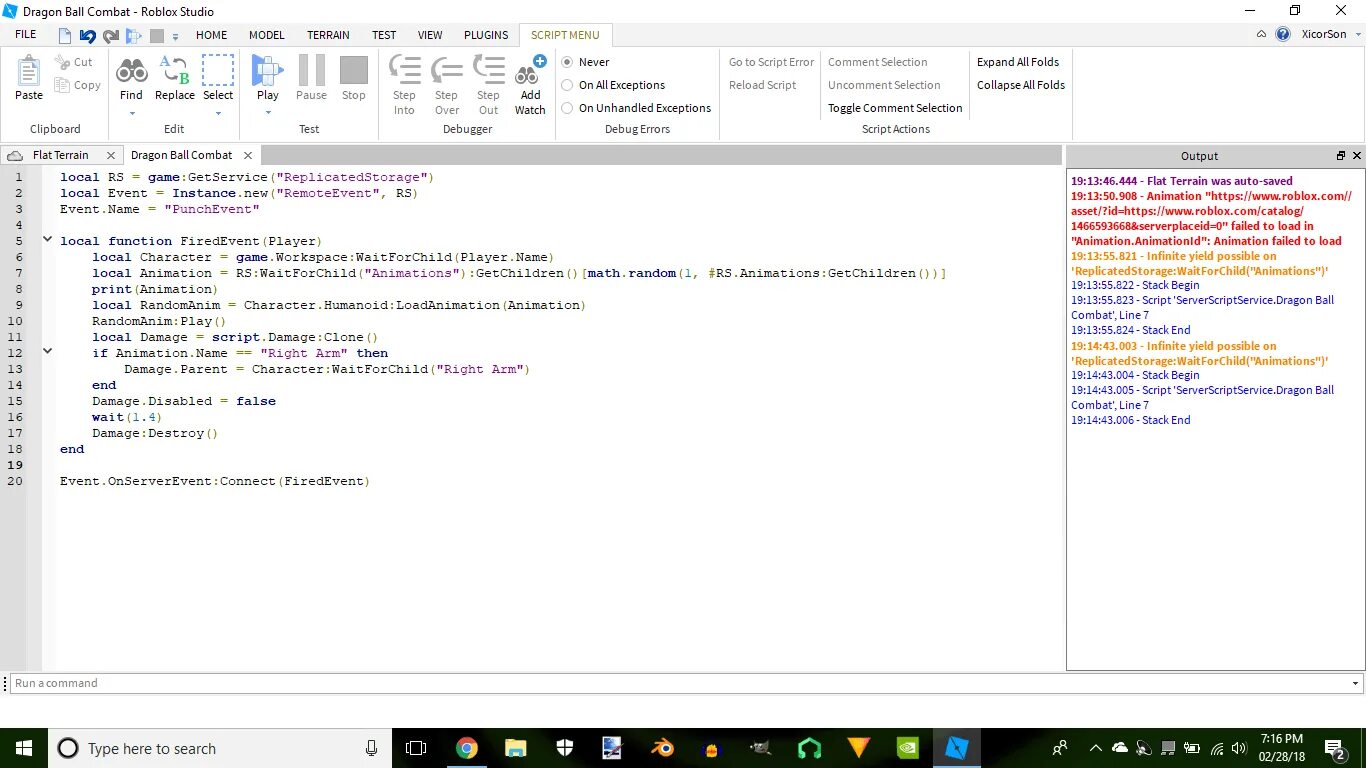Switch to the Flat Terrain document tab
The width and height of the screenshot is (1366, 768).
pyautogui.click(x=60, y=155)
